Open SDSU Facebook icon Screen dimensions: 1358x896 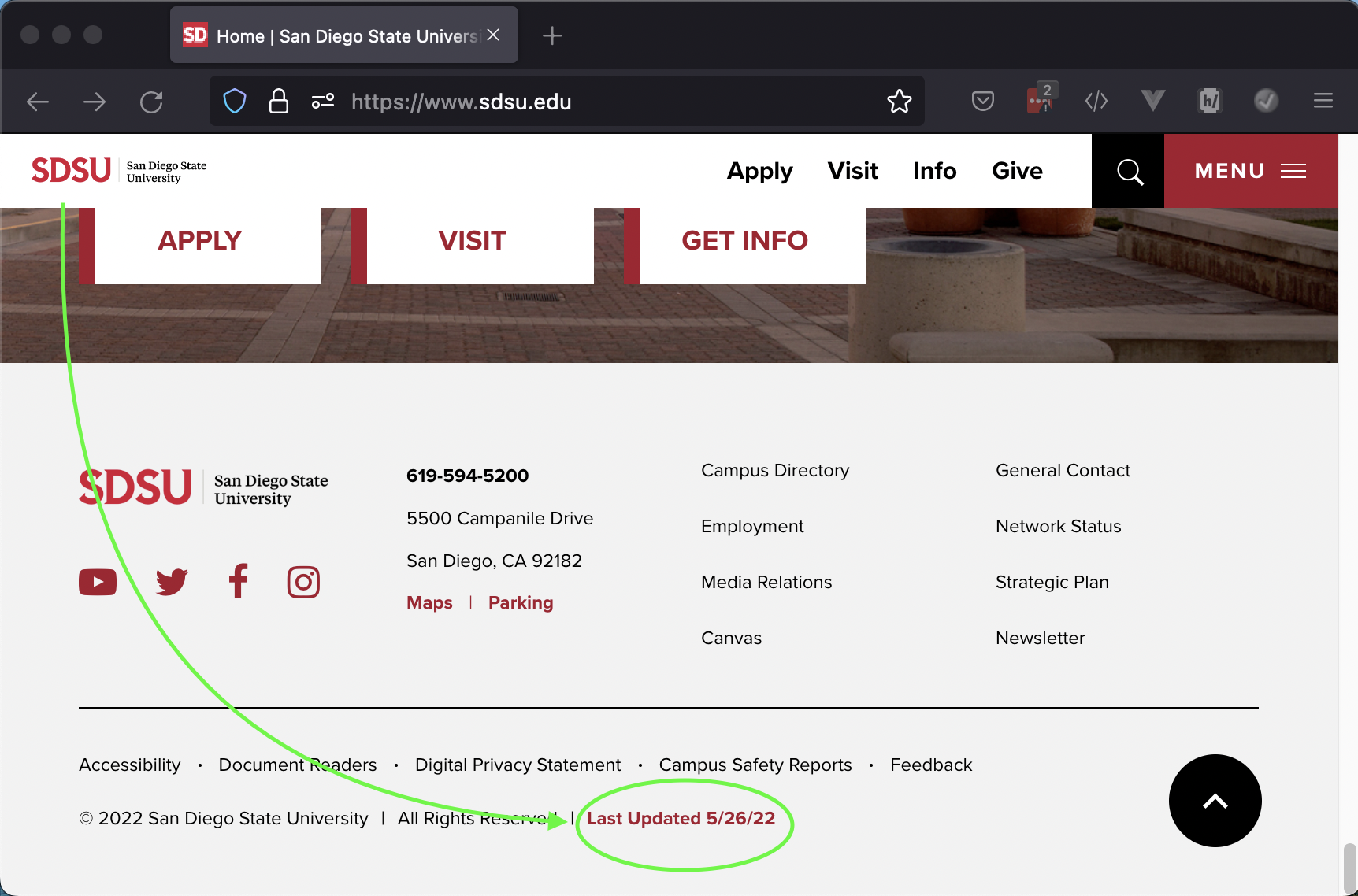tap(238, 581)
